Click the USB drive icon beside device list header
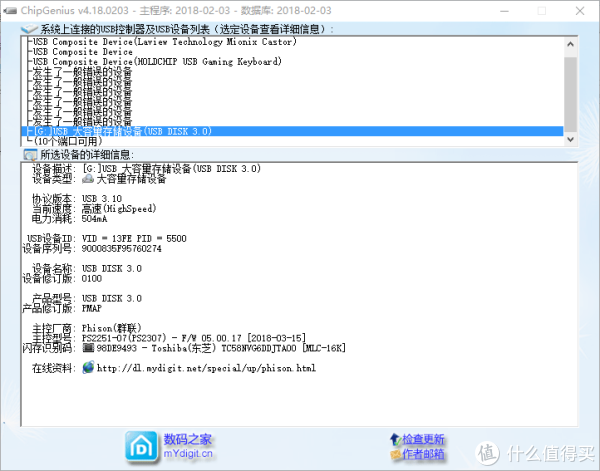 coord(29,29)
